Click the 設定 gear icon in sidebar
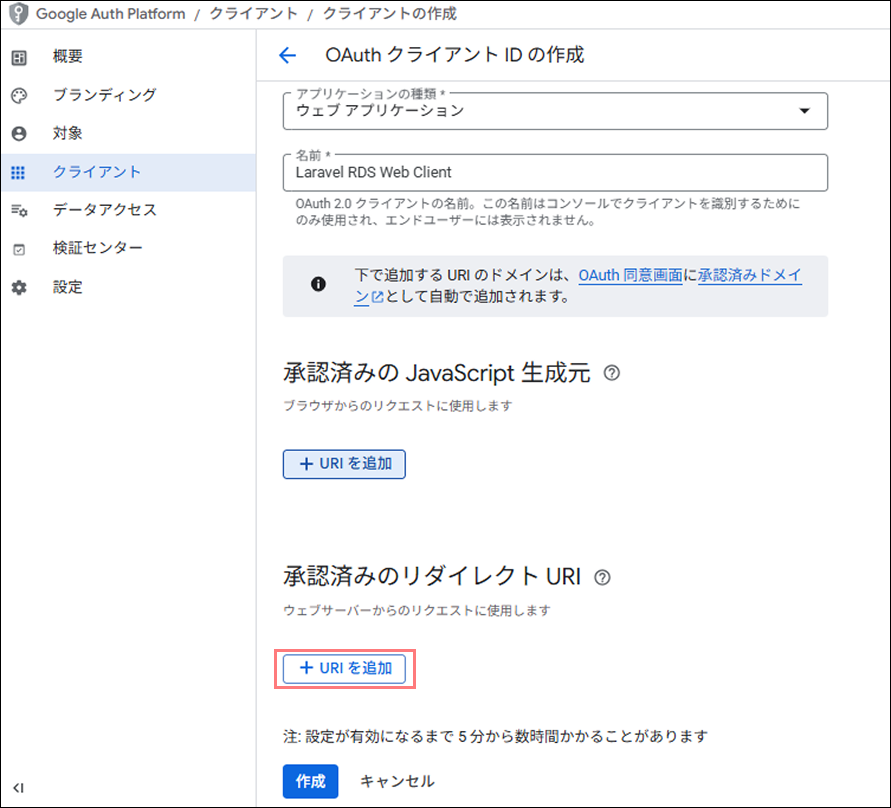Viewport: 891px width, 808px height. (x=18, y=287)
